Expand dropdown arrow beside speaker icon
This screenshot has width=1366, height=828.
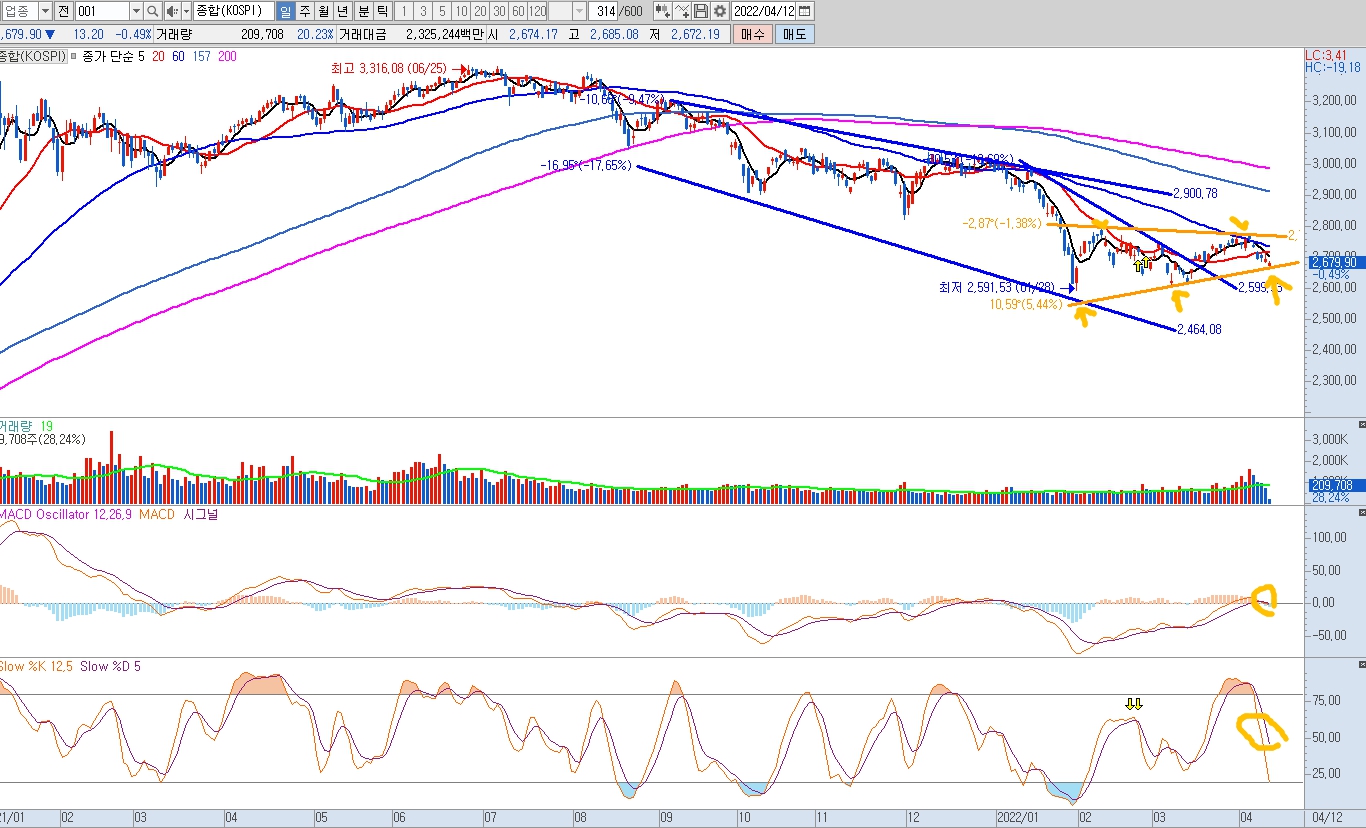coord(186,11)
